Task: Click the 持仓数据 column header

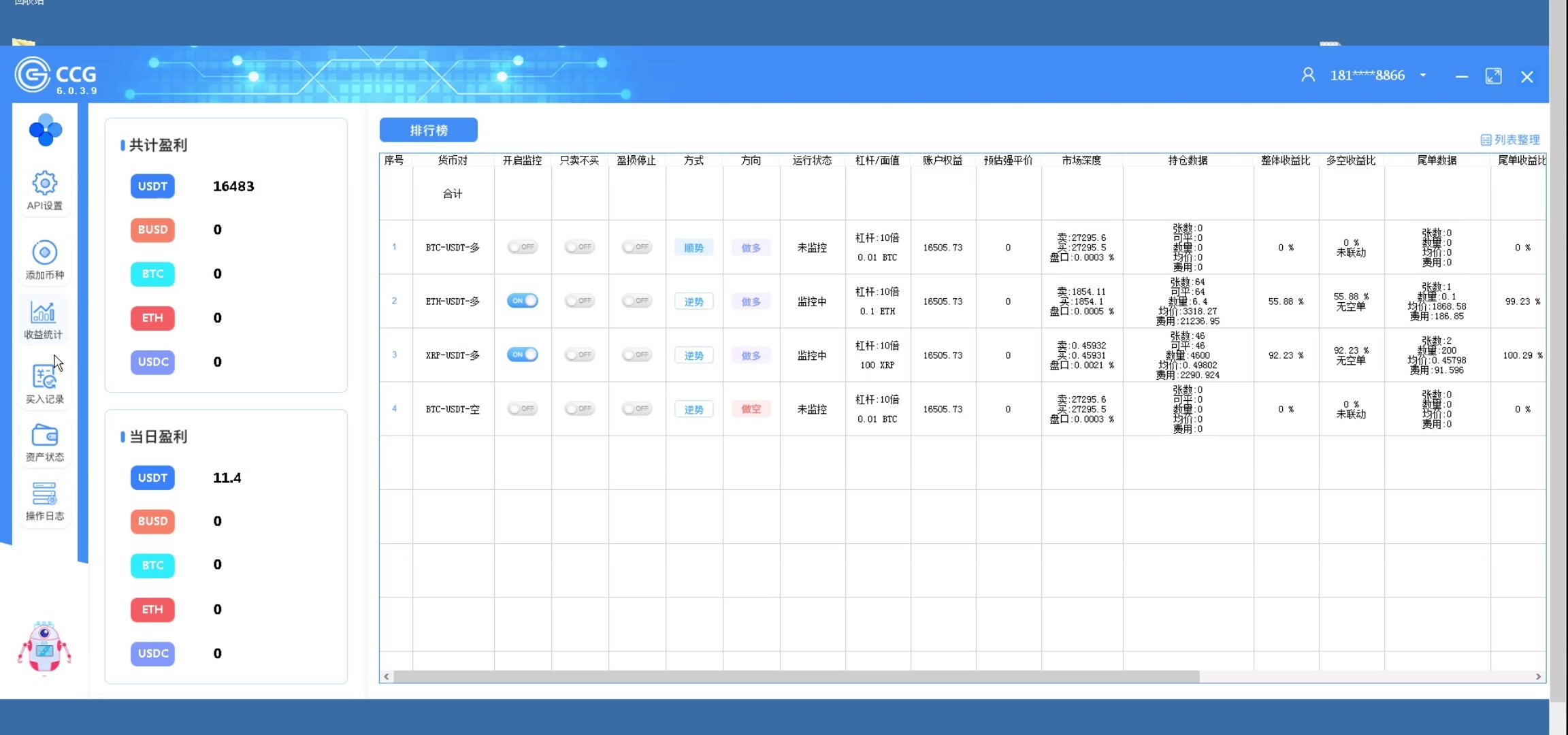Action: pos(1188,161)
